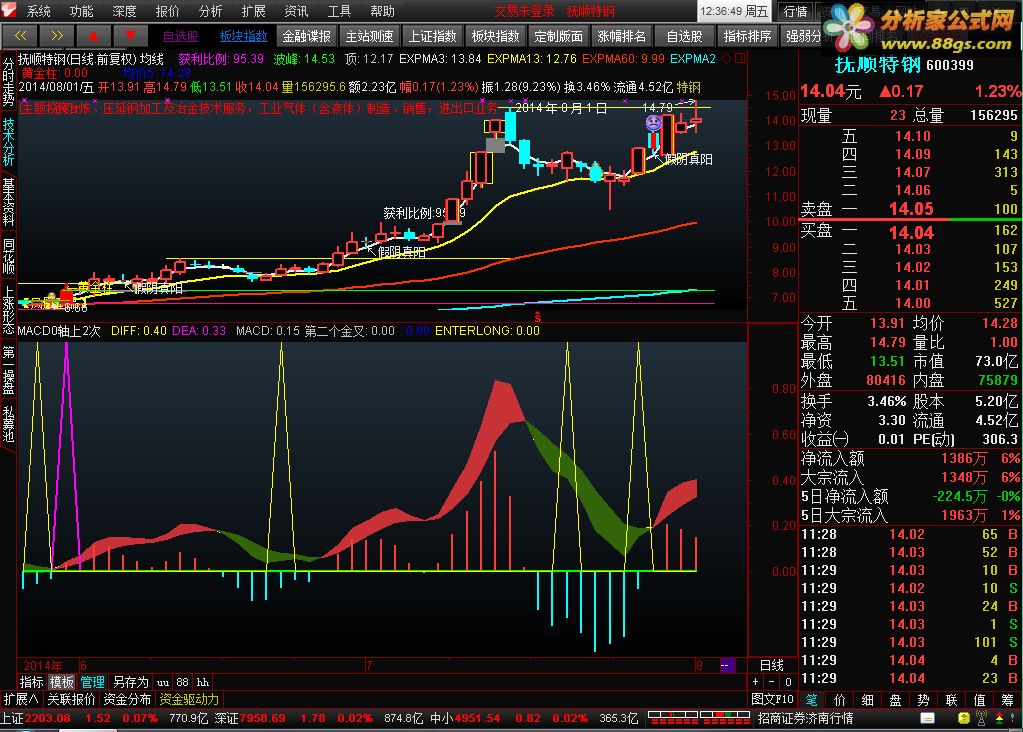Viewport: 1023px width, 732px height.
Task: Click the yellow cylinder icon in status bar
Action: pos(964,718)
